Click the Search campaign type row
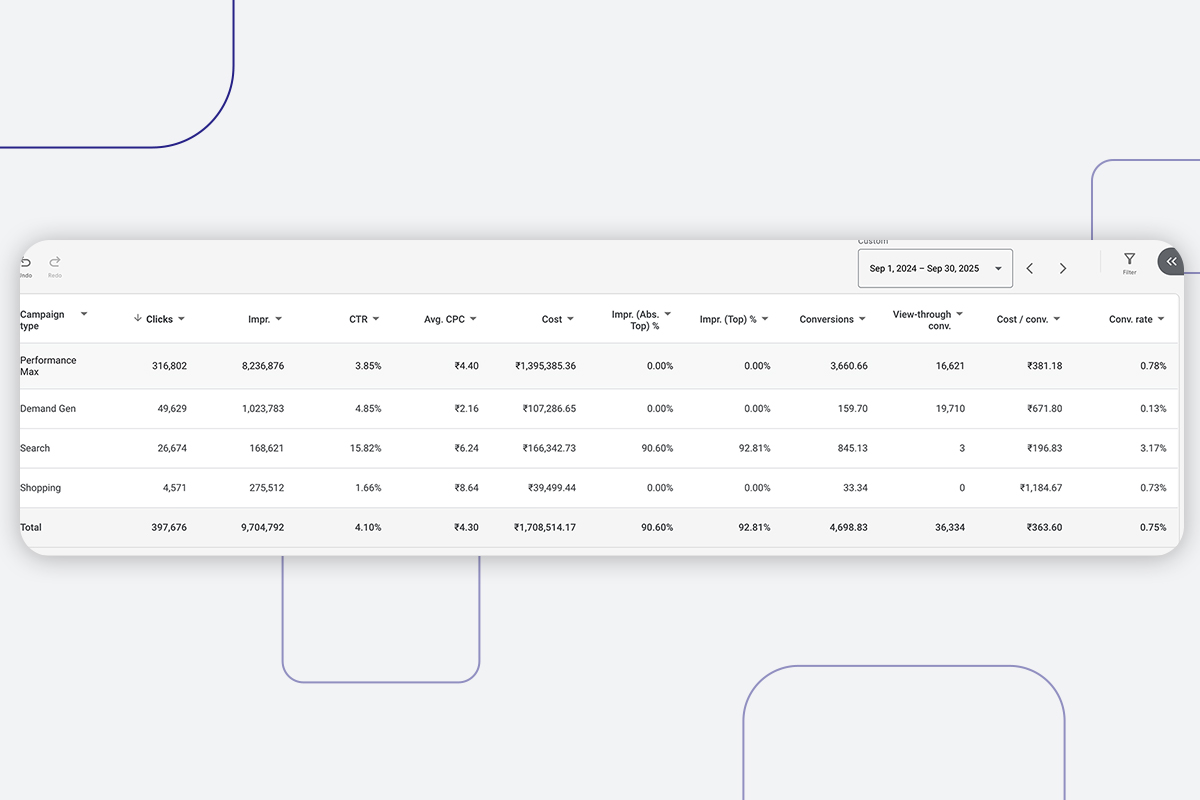Image resolution: width=1200 pixels, height=800 pixels. pos(35,448)
